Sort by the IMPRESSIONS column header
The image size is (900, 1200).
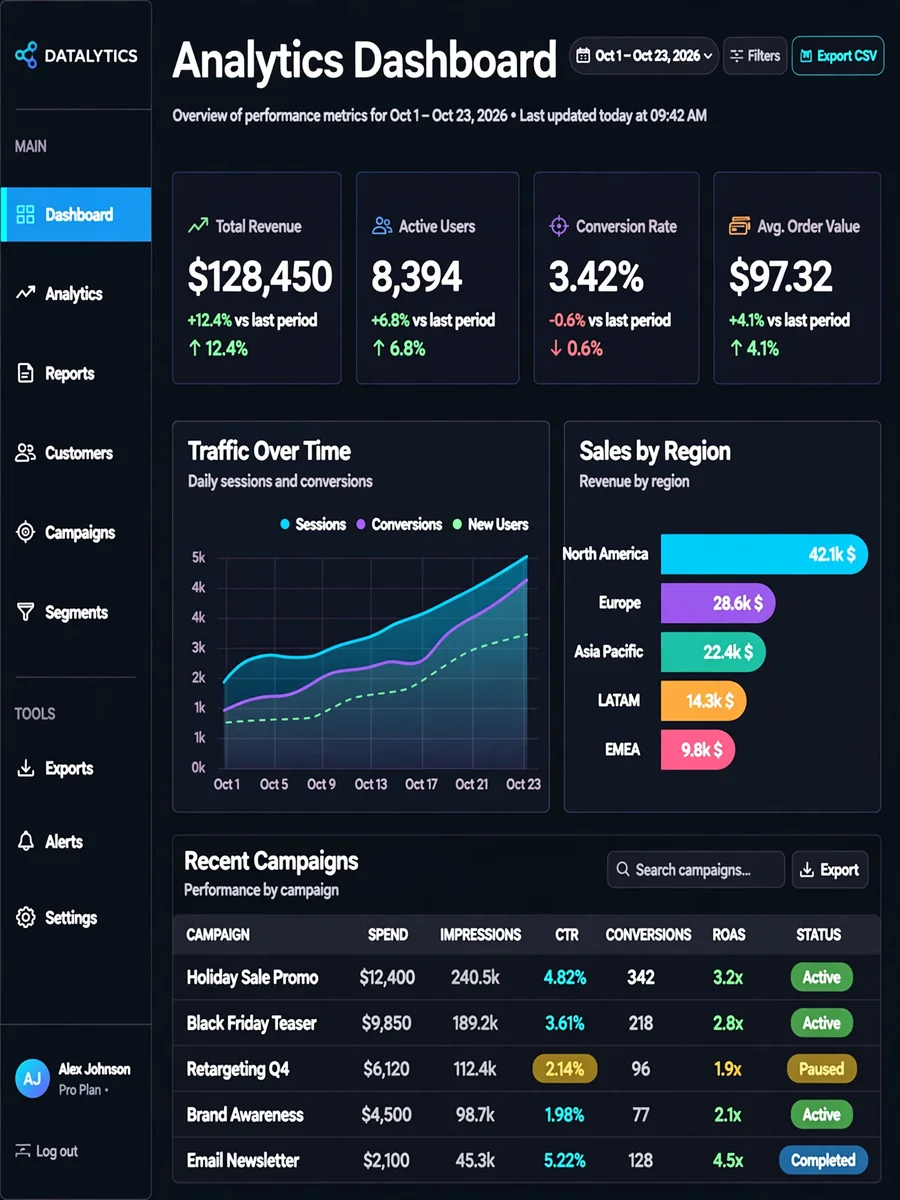481,935
